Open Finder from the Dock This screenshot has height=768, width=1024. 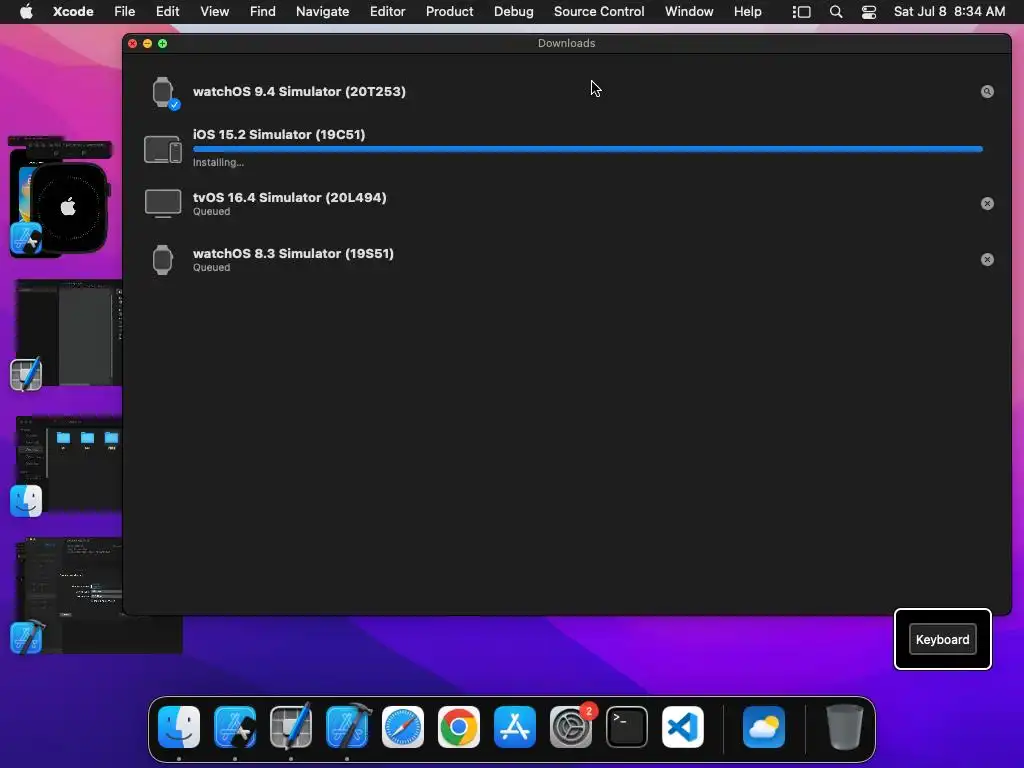pos(179,727)
